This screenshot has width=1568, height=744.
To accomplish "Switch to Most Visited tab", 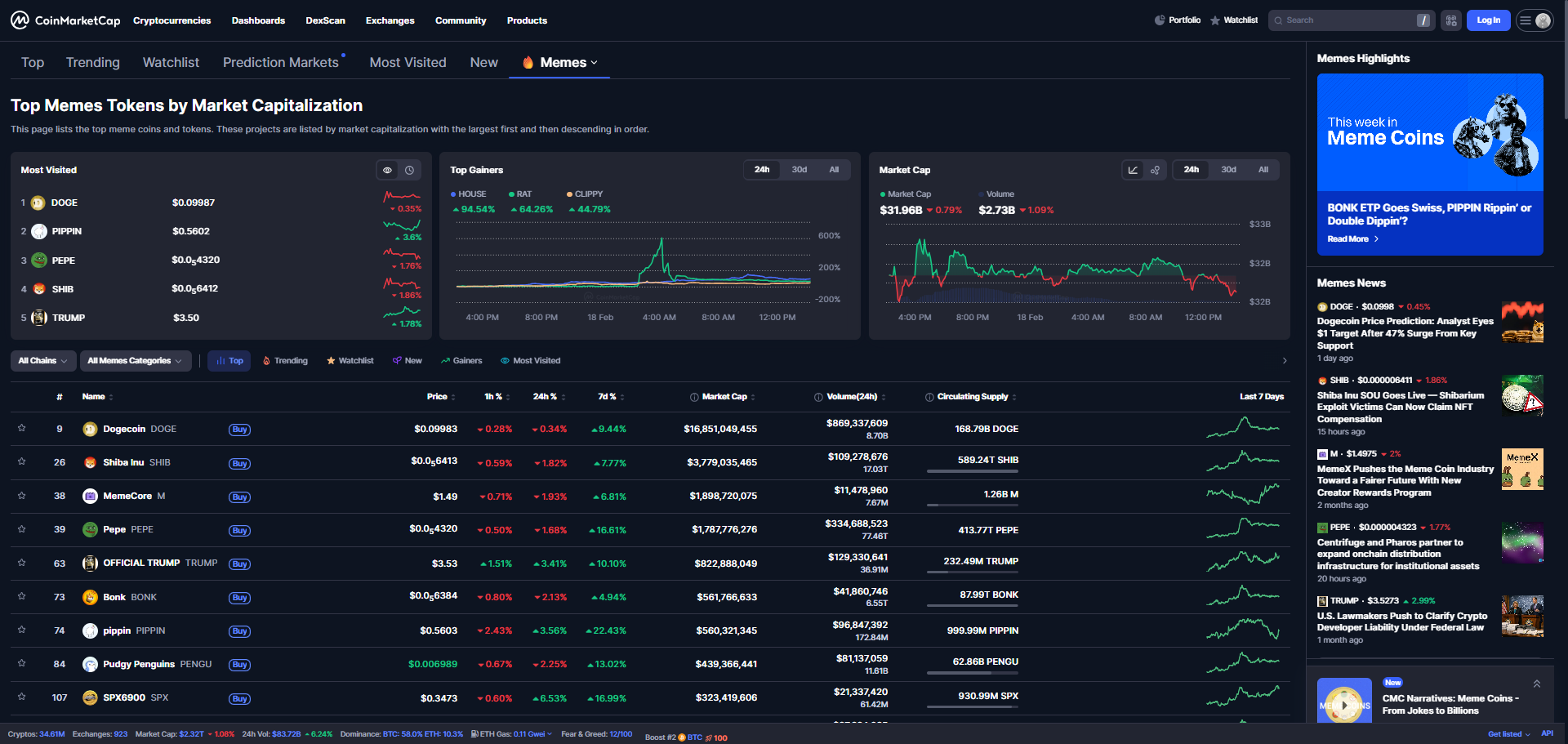I will click(408, 63).
